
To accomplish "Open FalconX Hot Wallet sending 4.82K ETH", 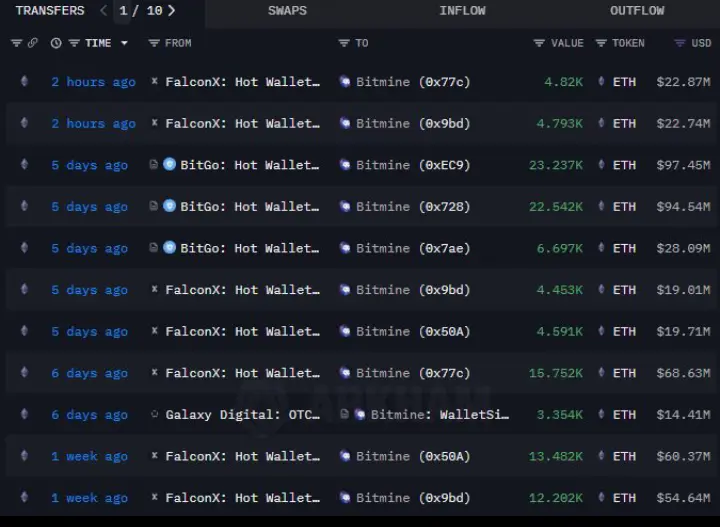I will 242,82.
